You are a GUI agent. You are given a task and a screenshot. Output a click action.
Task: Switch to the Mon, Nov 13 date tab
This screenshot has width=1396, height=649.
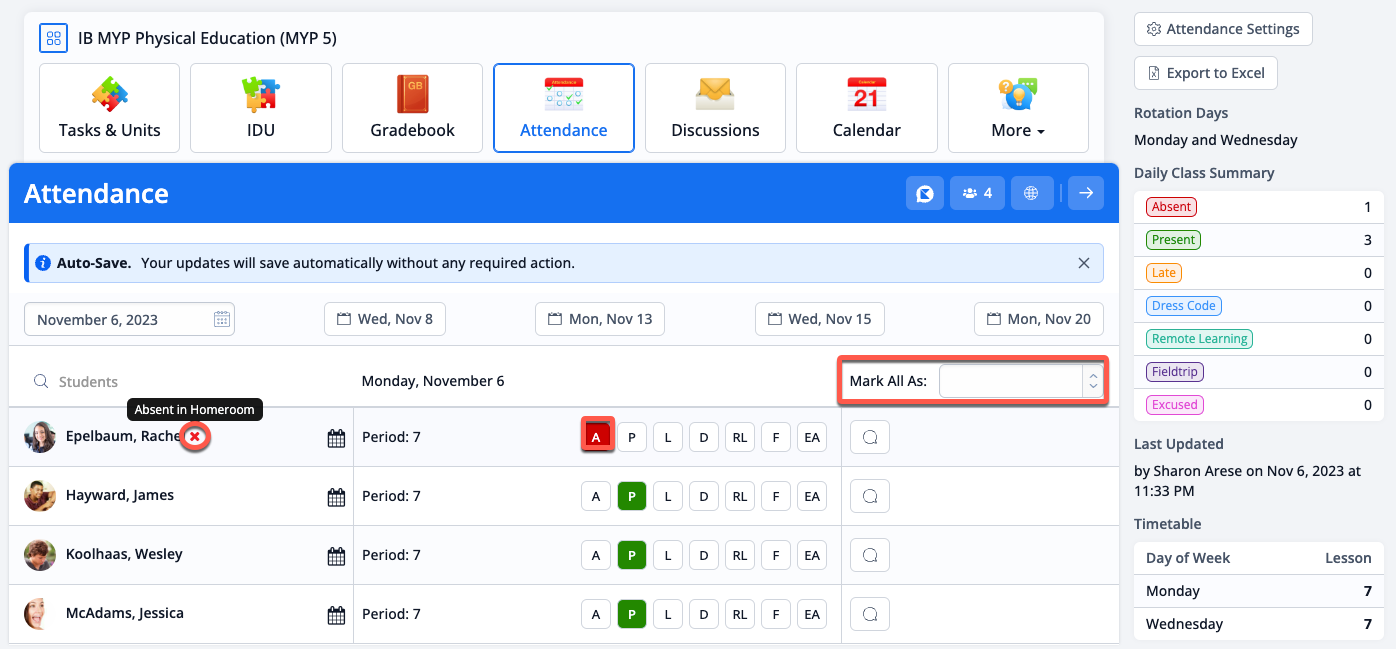tap(599, 318)
